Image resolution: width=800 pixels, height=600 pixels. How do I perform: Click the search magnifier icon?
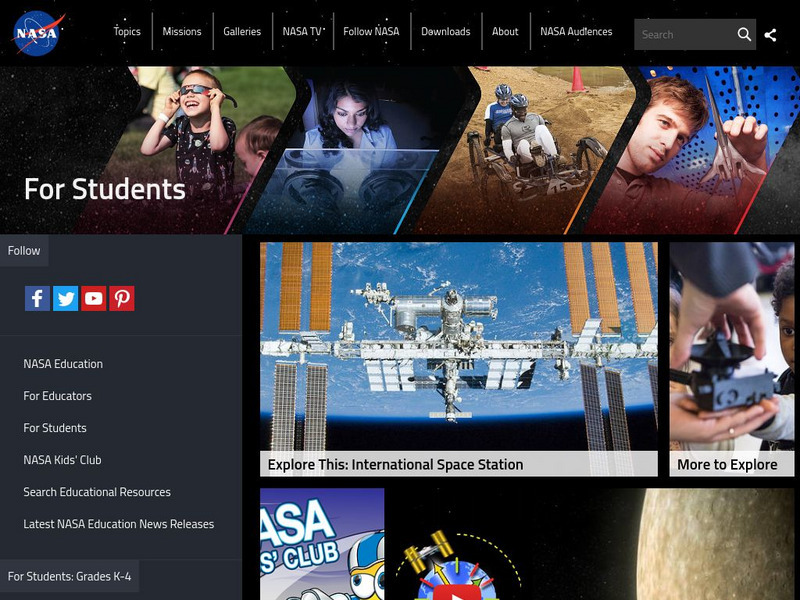(x=744, y=35)
